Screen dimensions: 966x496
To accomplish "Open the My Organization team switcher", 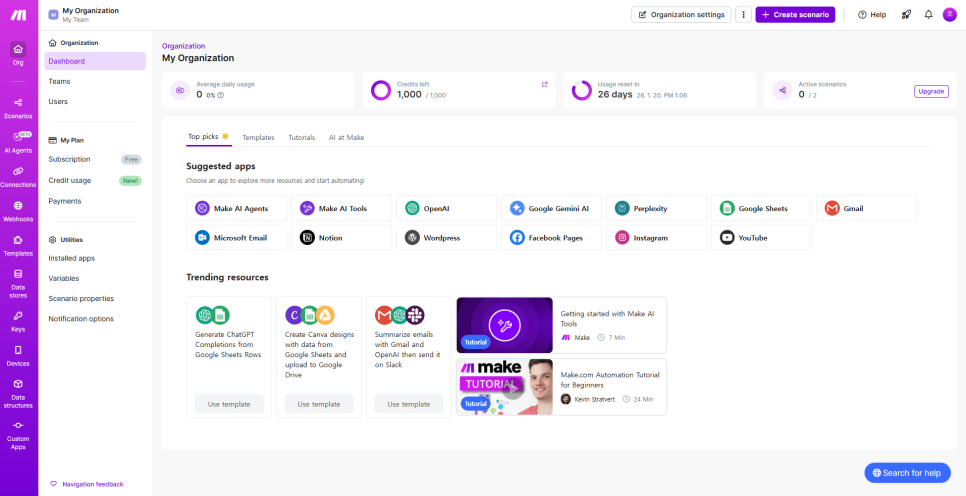I will (84, 15).
